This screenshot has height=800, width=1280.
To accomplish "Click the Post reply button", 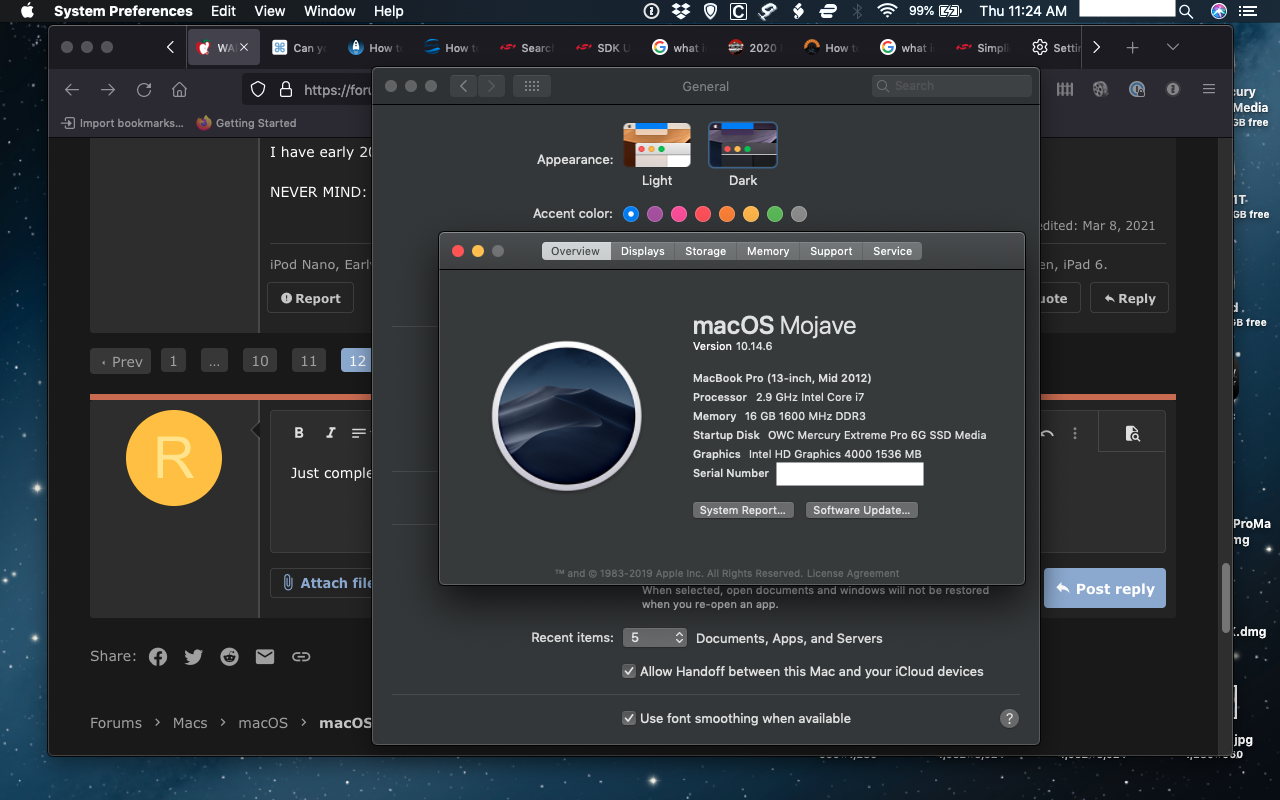I will pos(1104,589).
